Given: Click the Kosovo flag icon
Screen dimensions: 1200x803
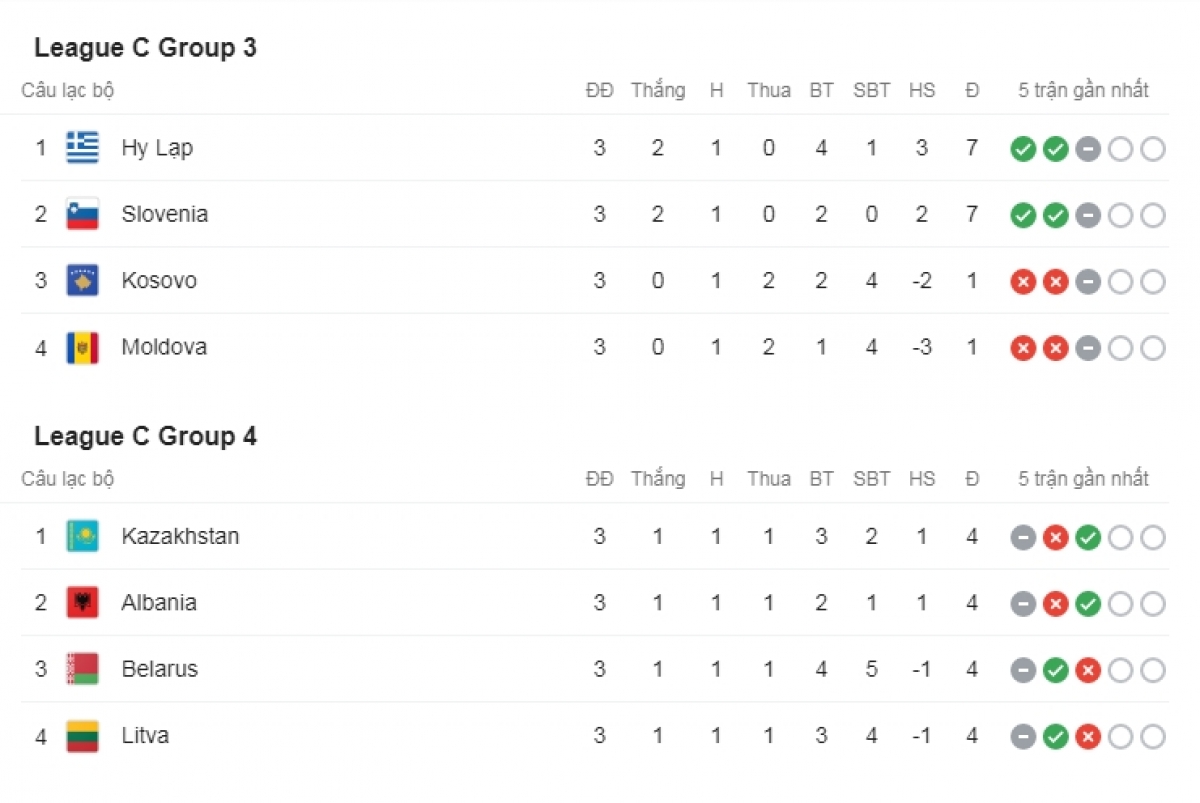Looking at the screenshot, I should coord(83,281).
